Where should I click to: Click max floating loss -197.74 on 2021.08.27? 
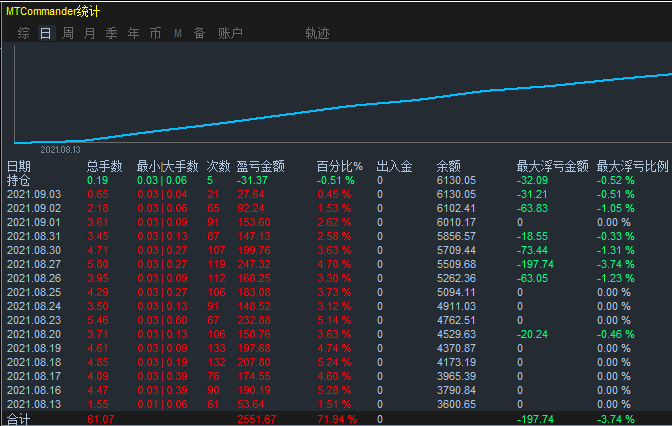tap(536, 264)
